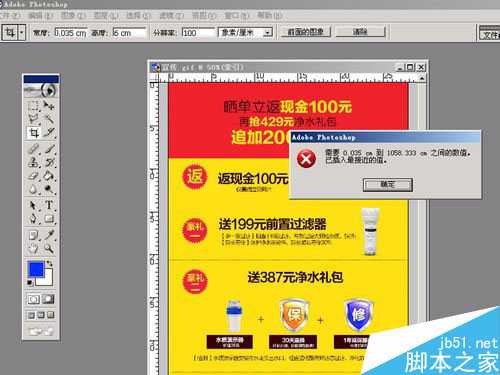Click the Adobe Photoshop error dialog title bar
Screen dimensions: 500x375
(x=385, y=137)
